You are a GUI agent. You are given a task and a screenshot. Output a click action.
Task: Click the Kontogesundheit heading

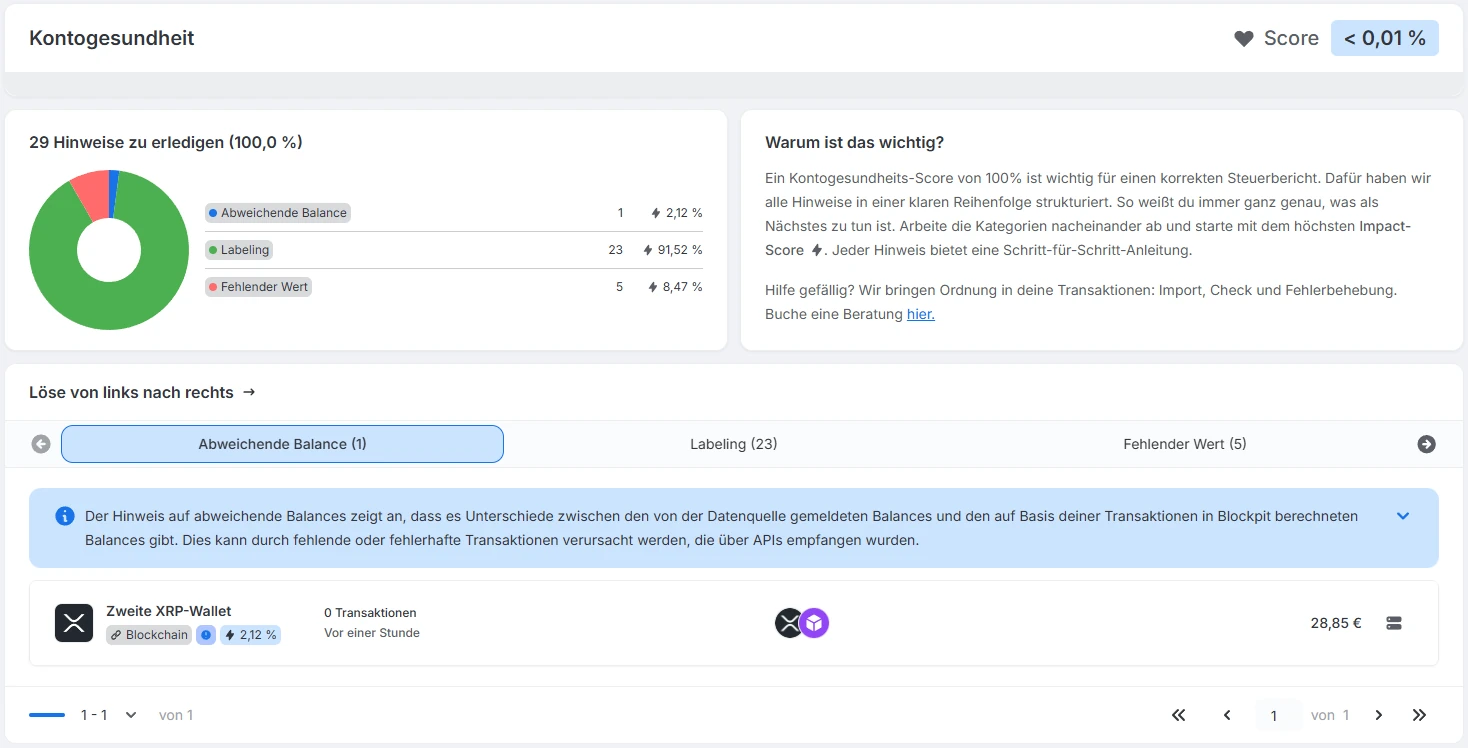[112, 38]
